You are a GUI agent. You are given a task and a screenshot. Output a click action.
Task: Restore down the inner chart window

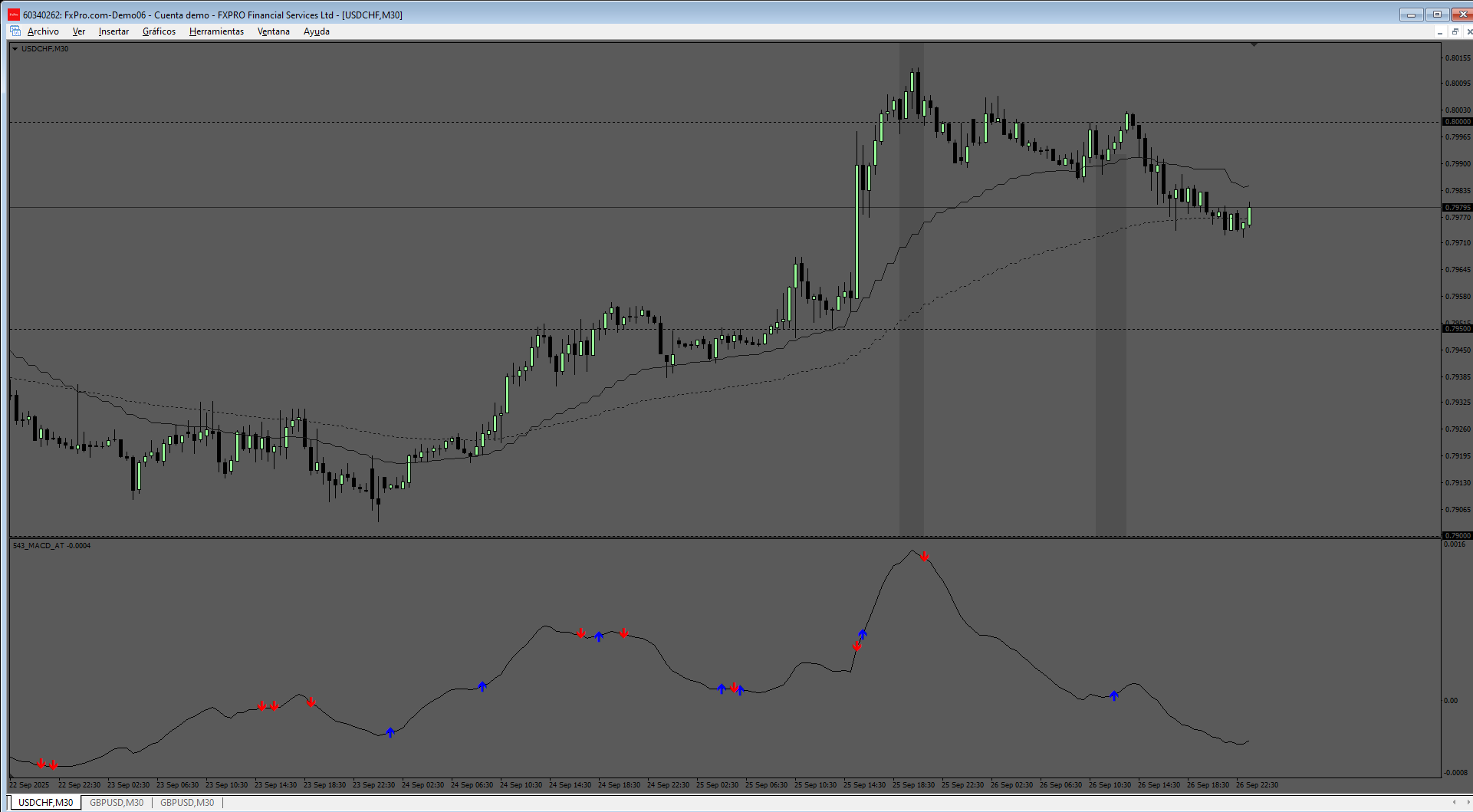pyautogui.click(x=1455, y=31)
